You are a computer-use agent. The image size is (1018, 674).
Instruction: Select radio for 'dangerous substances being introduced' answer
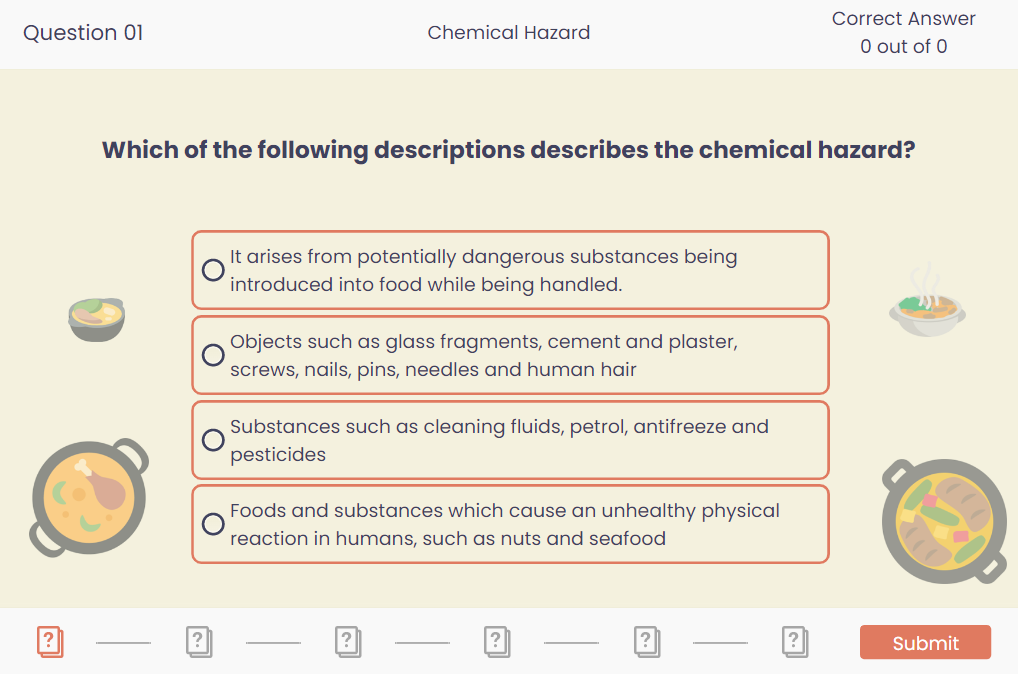point(213,270)
